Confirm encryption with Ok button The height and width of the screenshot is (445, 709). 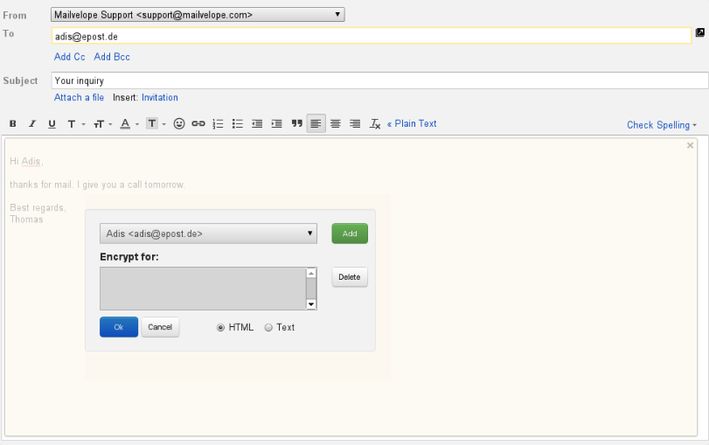[118, 327]
